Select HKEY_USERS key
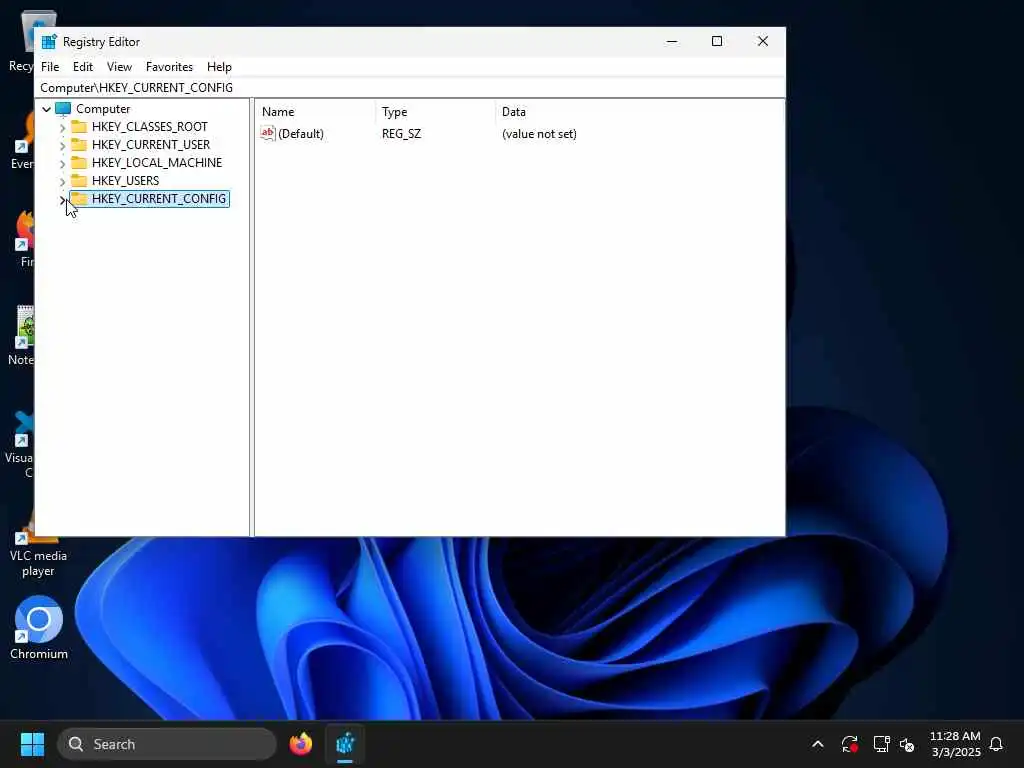 pyautogui.click(x=125, y=180)
